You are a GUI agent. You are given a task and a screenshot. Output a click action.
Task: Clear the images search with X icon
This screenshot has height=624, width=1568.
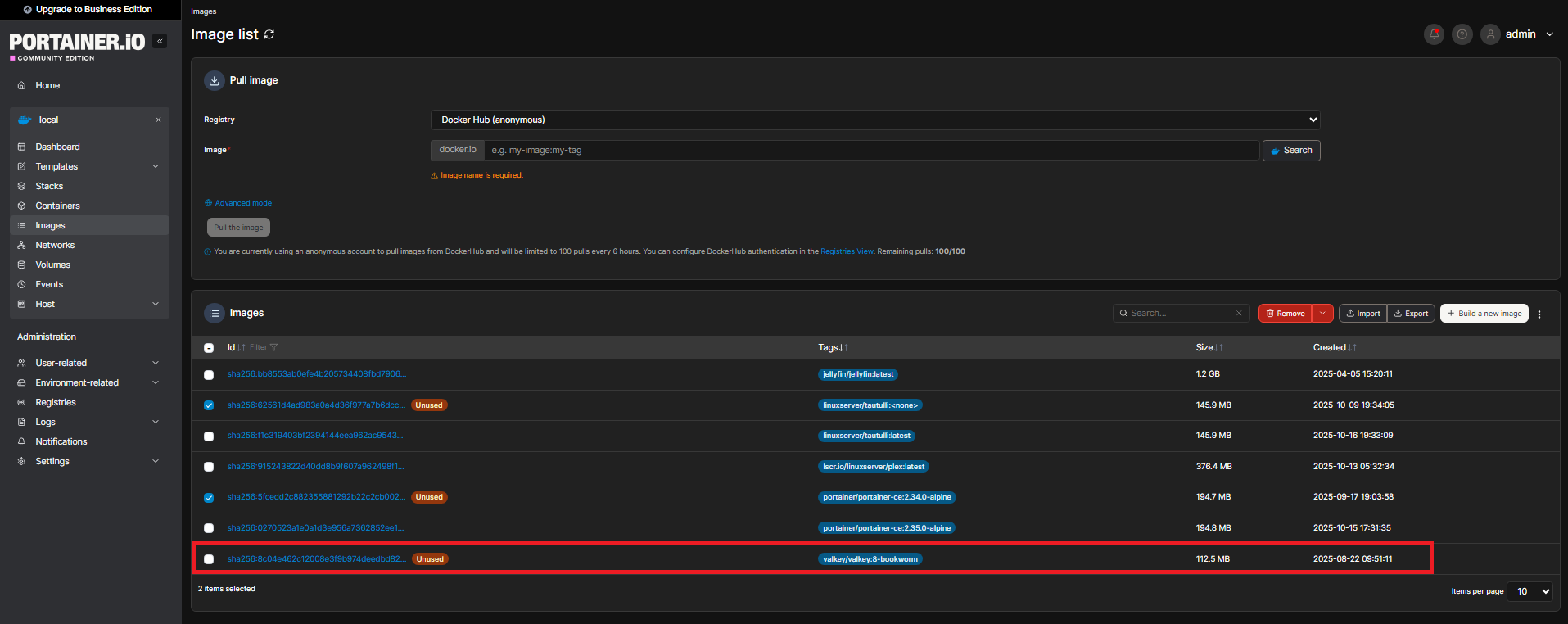[x=1239, y=314]
